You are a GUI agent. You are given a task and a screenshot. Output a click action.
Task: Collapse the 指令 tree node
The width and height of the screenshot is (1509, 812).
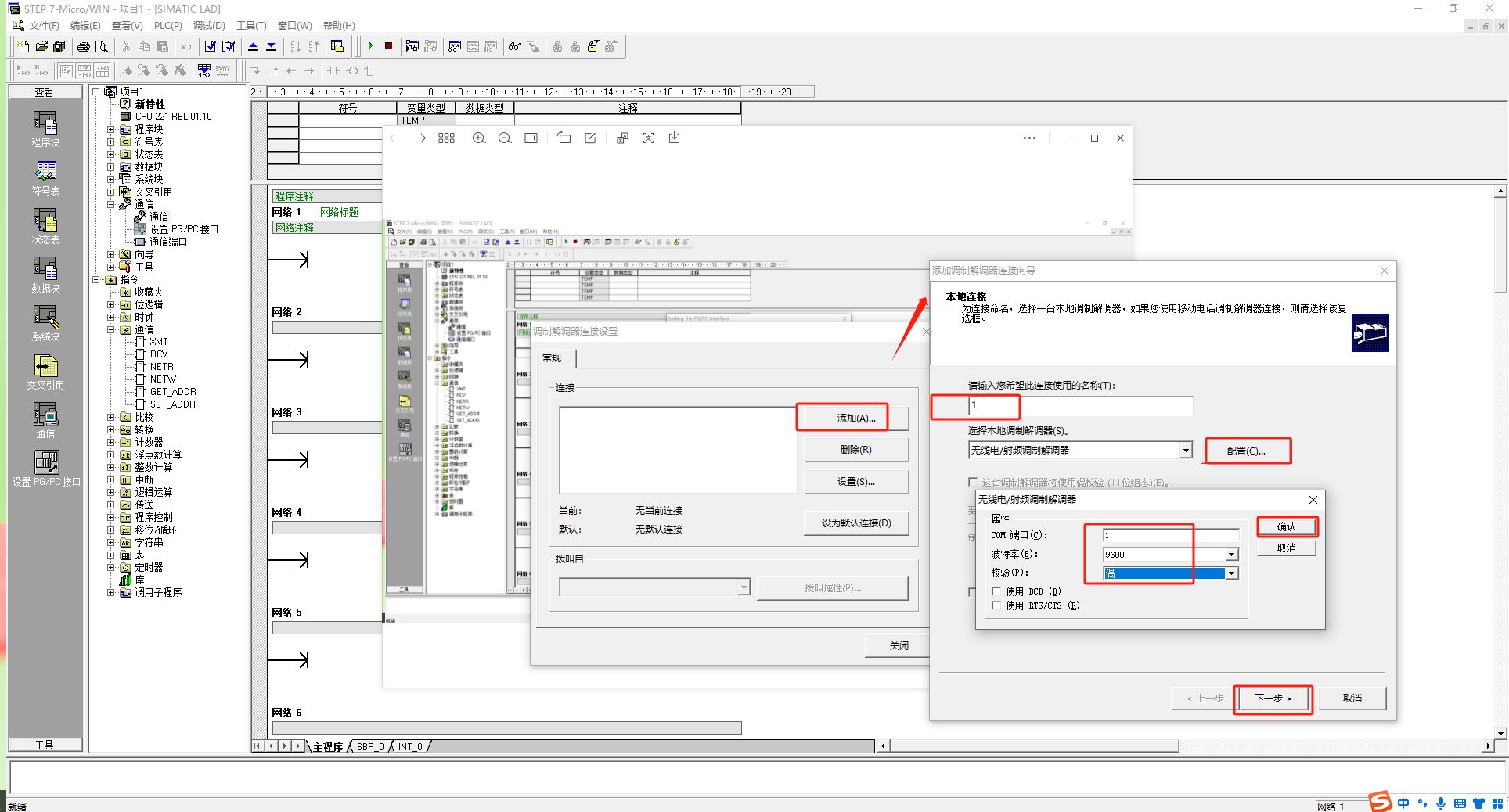[96, 279]
